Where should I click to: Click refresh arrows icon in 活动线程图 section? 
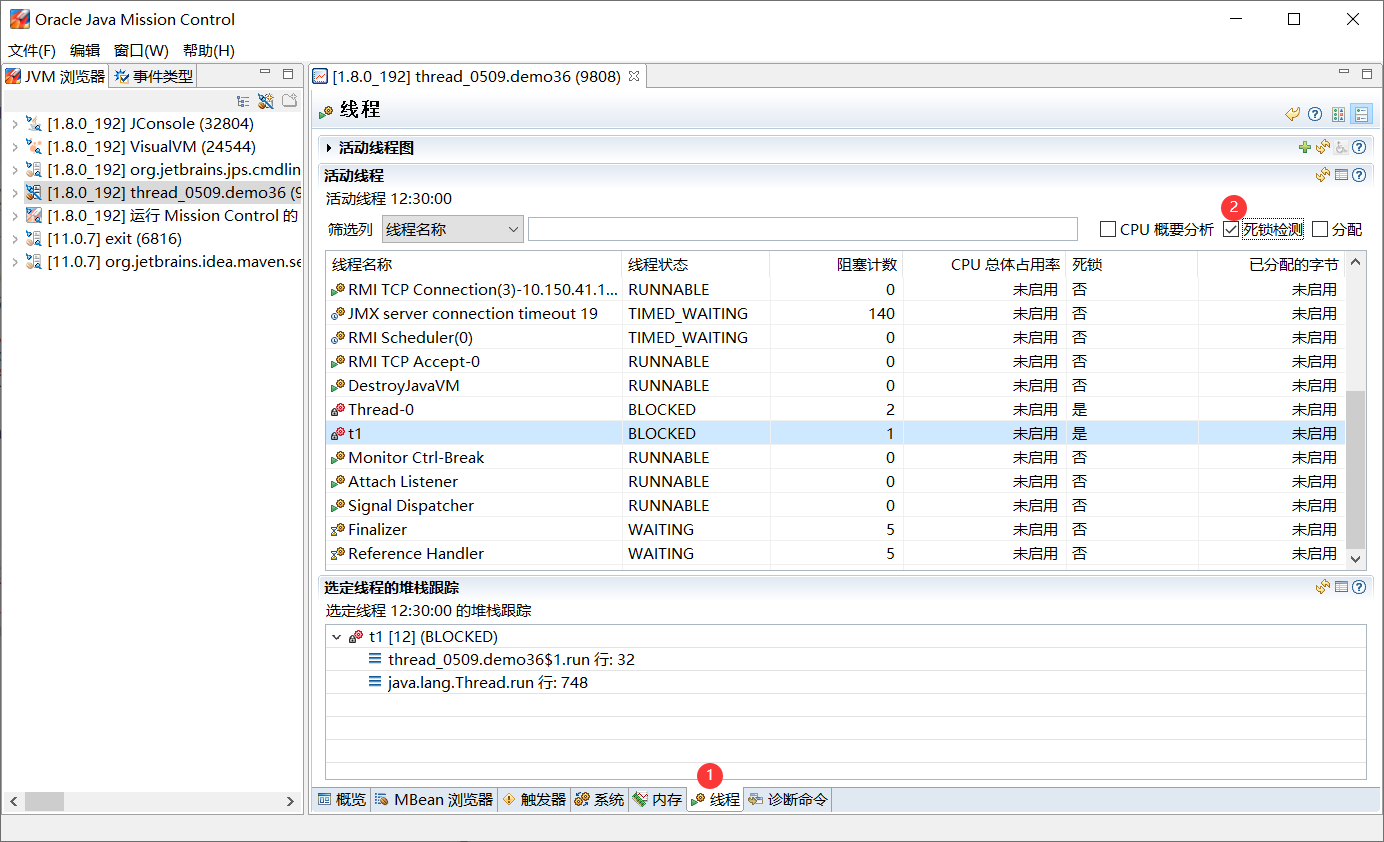[1323, 147]
